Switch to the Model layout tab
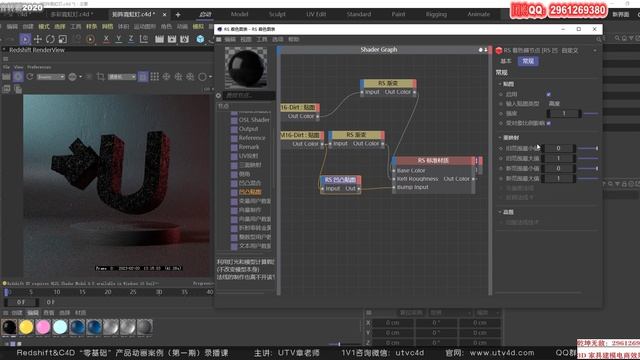The width and height of the screenshot is (640, 360). [240, 14]
